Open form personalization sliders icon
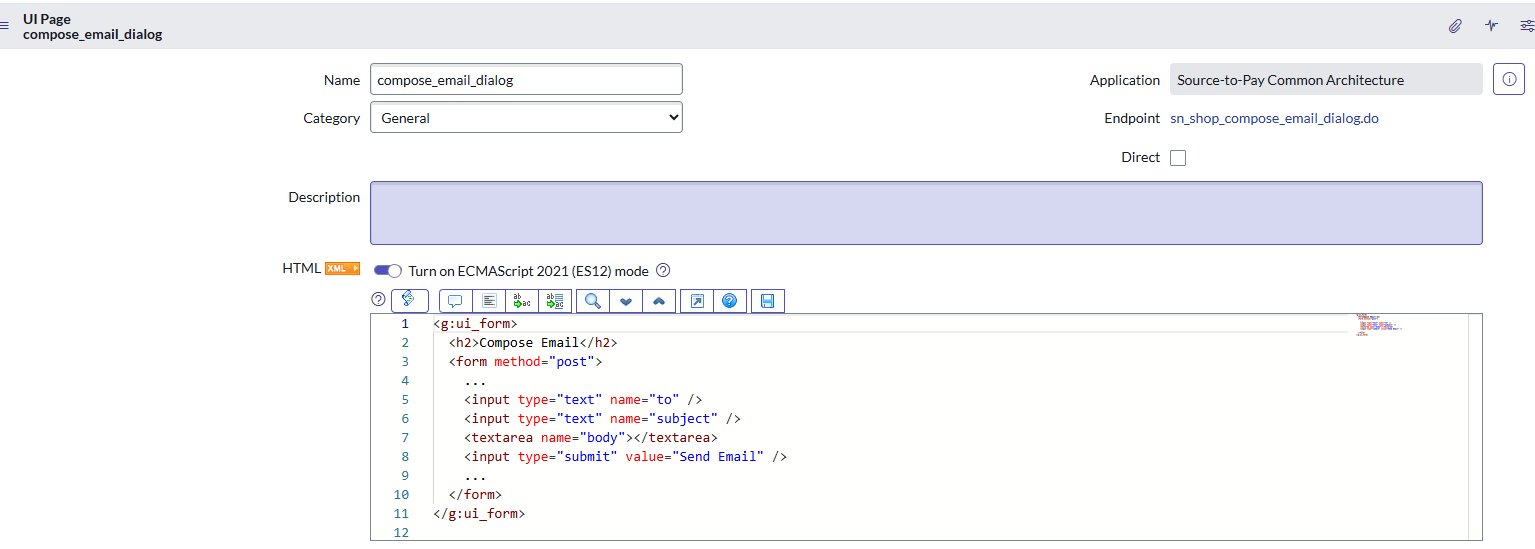 pyautogui.click(x=1527, y=26)
